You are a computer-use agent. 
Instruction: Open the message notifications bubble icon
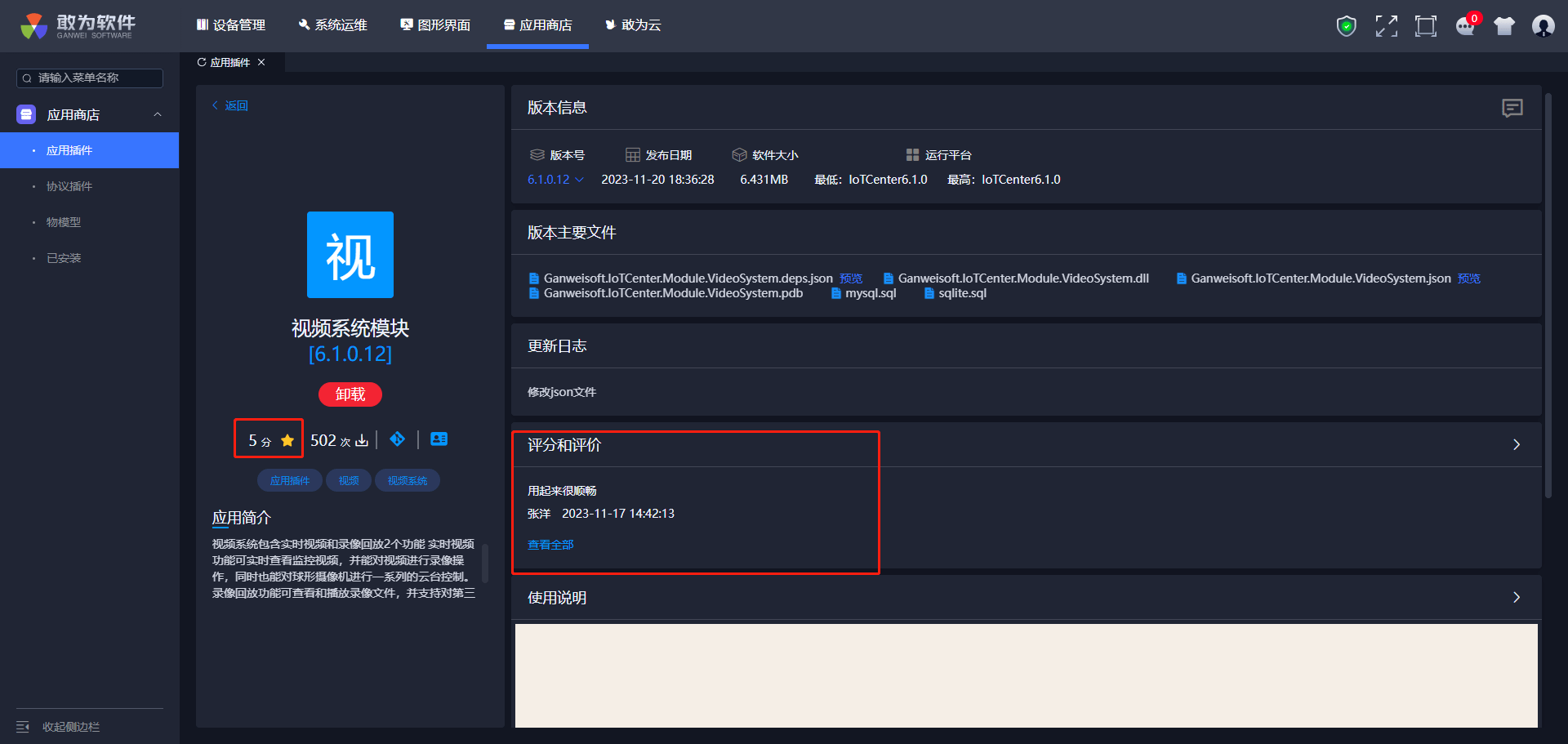[1466, 26]
